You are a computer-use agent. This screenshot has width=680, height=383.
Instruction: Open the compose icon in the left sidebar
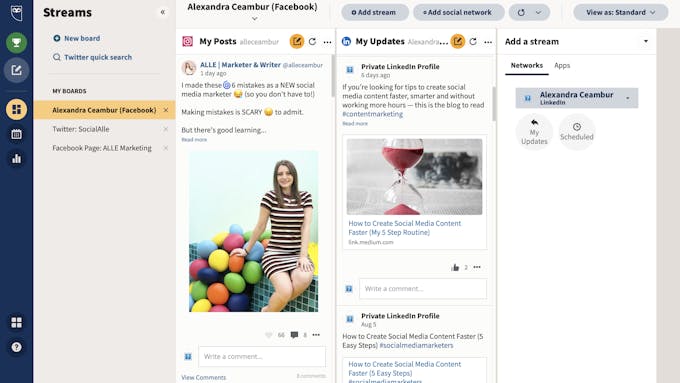point(16,70)
